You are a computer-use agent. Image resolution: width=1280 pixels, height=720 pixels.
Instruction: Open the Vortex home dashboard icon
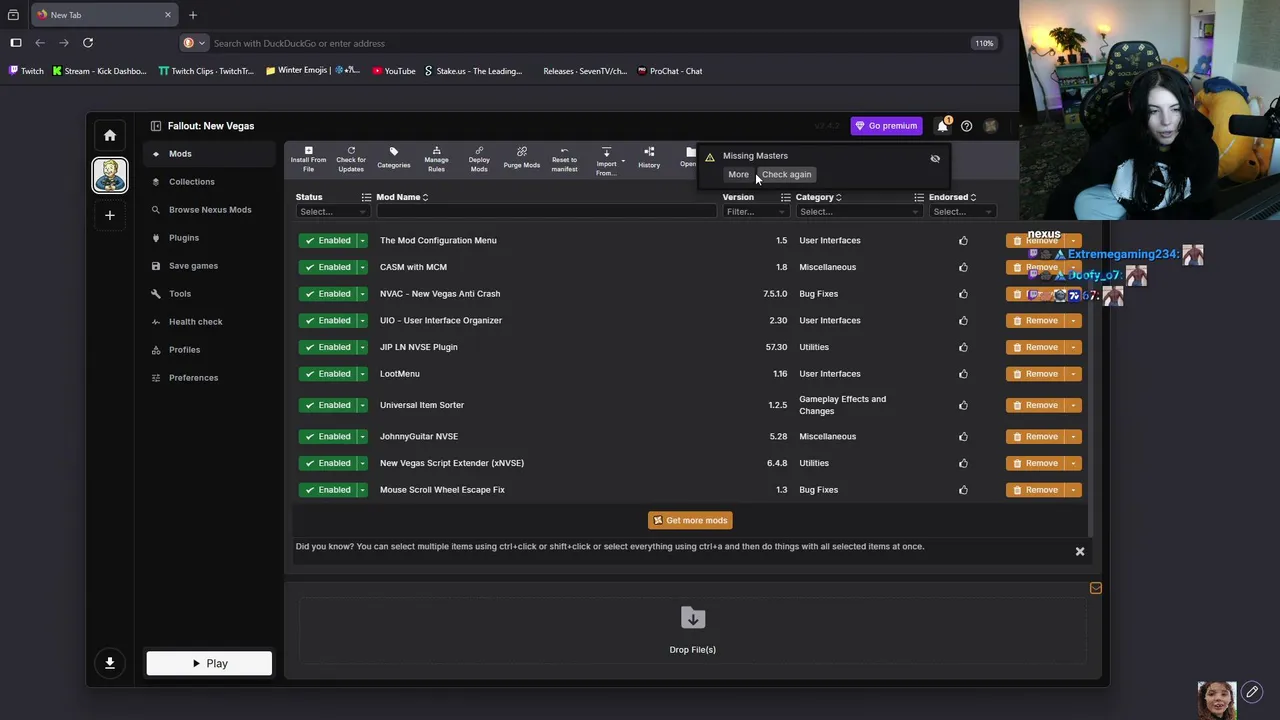pyautogui.click(x=110, y=135)
